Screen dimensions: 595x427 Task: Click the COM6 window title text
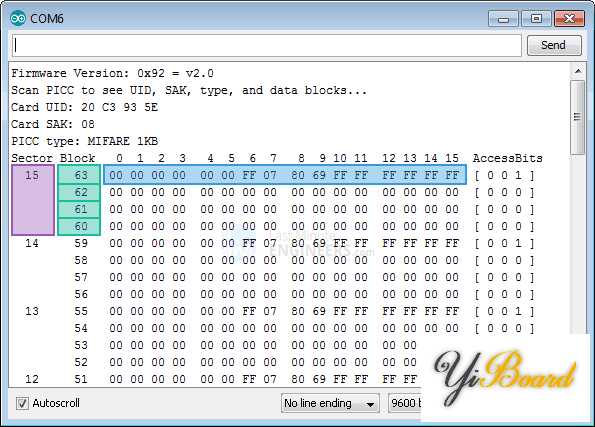click(x=47, y=19)
